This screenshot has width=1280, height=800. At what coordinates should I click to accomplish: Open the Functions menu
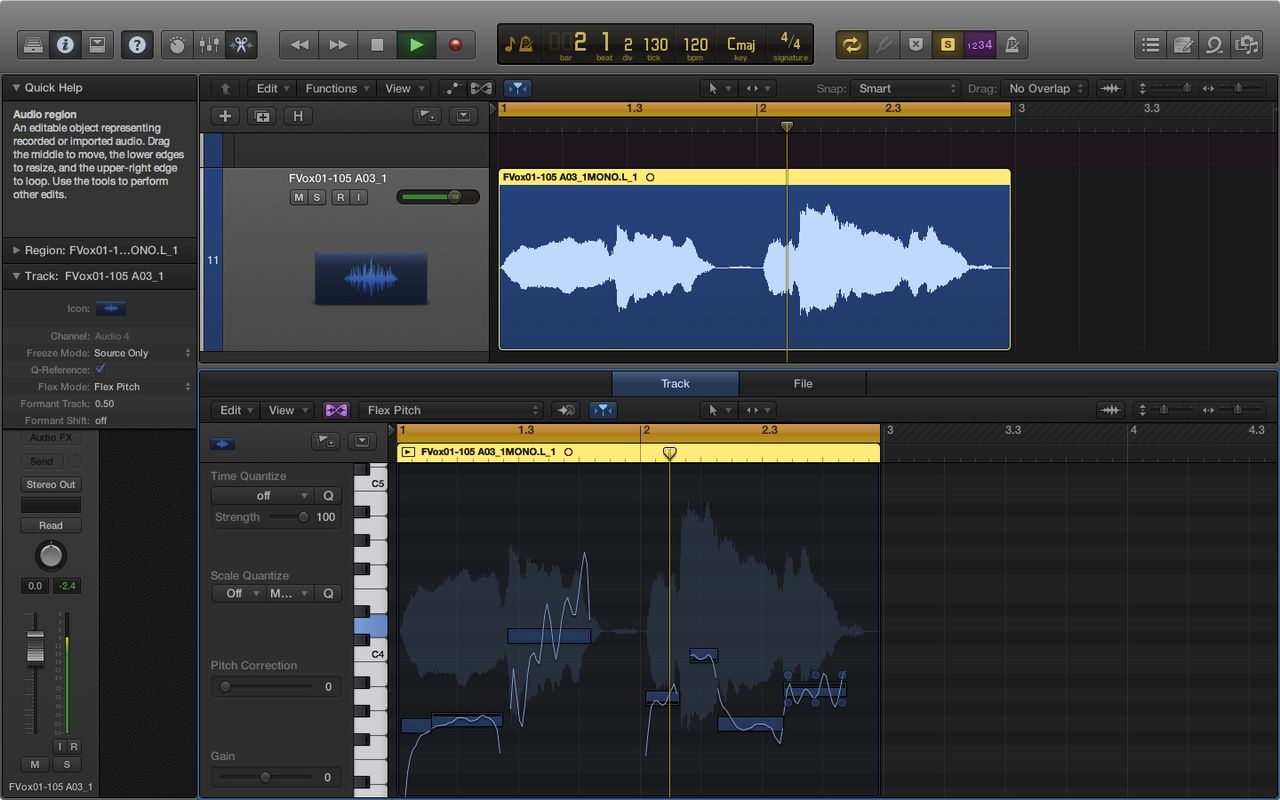pos(337,88)
